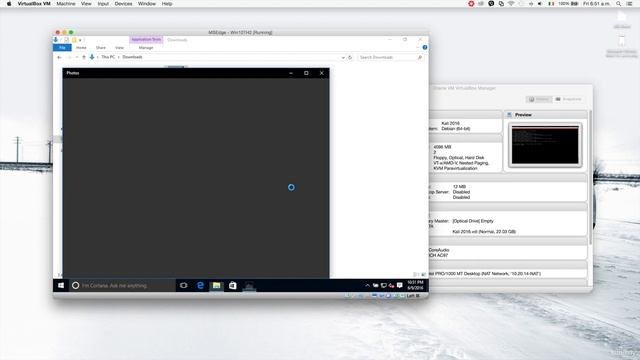Open the File tab in Explorer ribbon
Viewport: 640px width, 360px height.
pos(62,48)
